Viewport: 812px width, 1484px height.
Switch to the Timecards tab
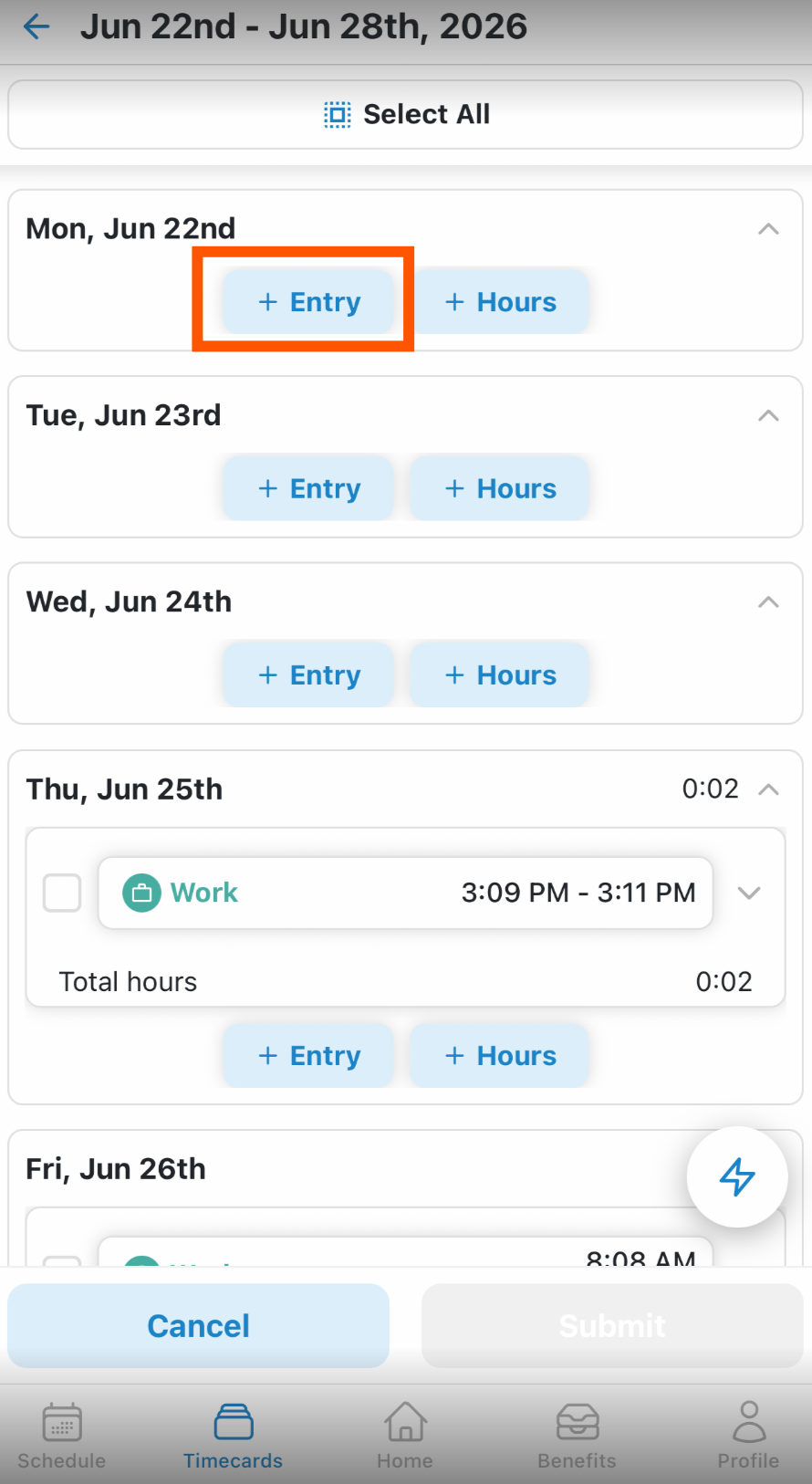coord(234,1436)
